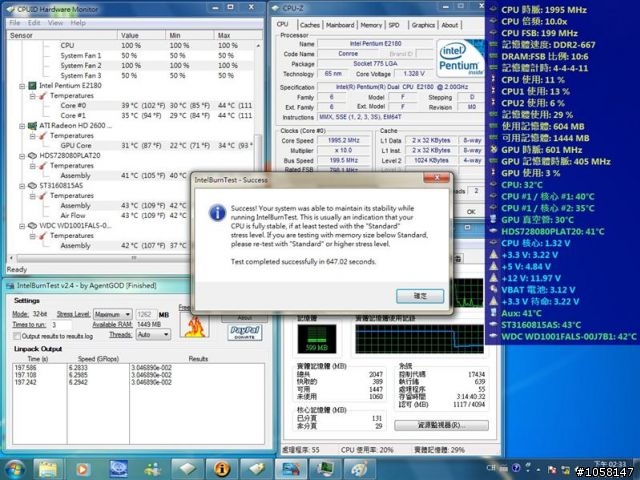Open the Threads Auto dropdown
The image size is (640, 480).
(x=153, y=335)
